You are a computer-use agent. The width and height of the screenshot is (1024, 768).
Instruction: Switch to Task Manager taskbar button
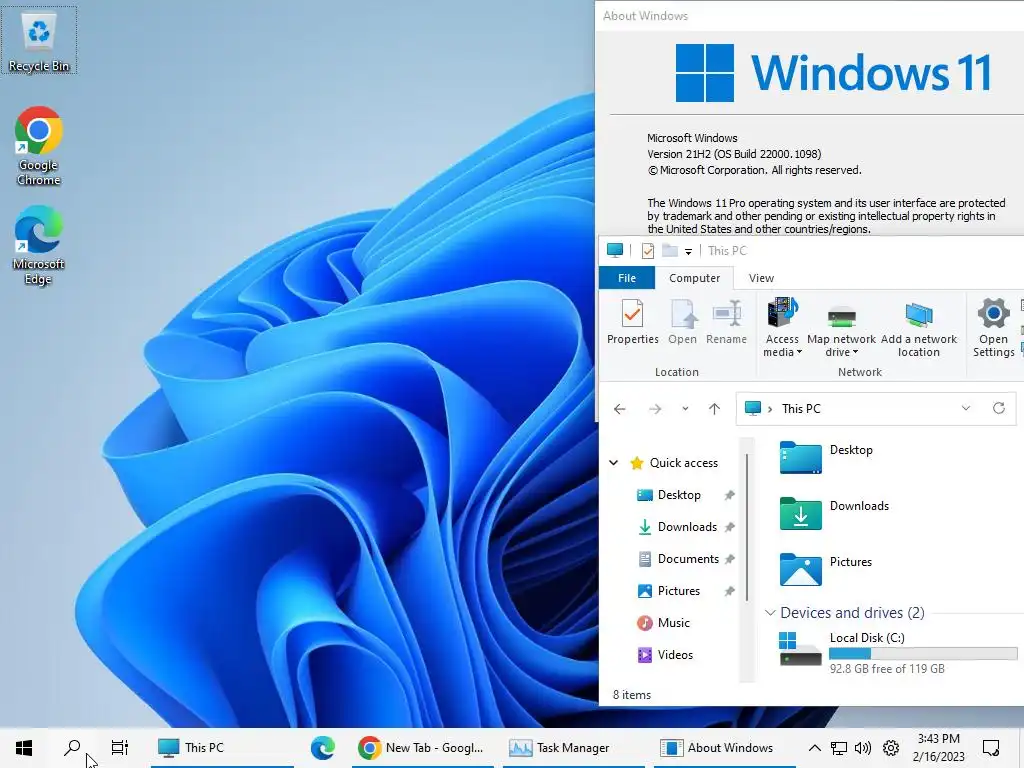click(573, 747)
